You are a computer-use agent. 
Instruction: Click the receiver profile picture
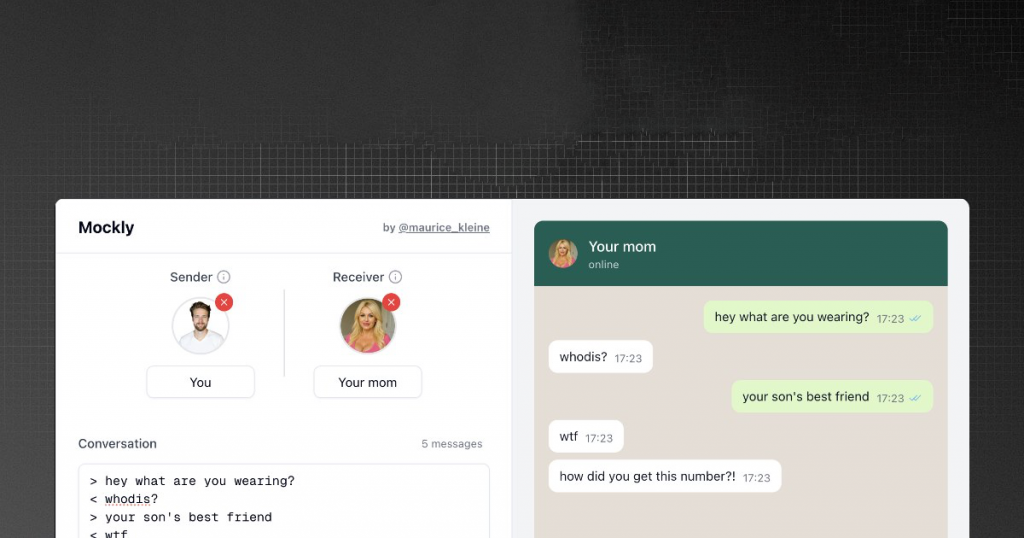click(x=367, y=326)
